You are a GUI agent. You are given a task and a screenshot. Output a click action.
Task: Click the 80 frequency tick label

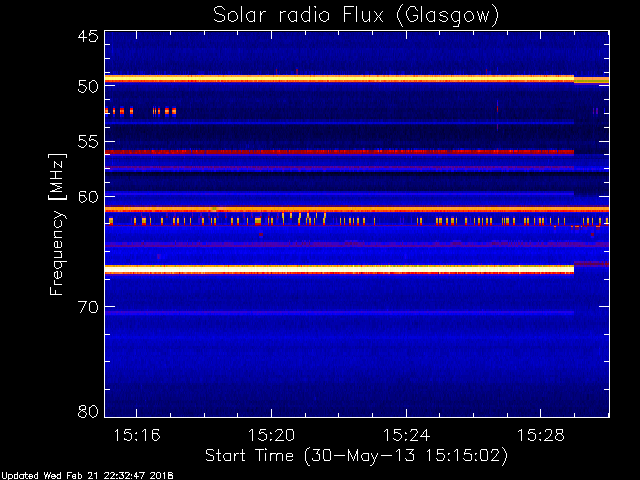coord(88,411)
